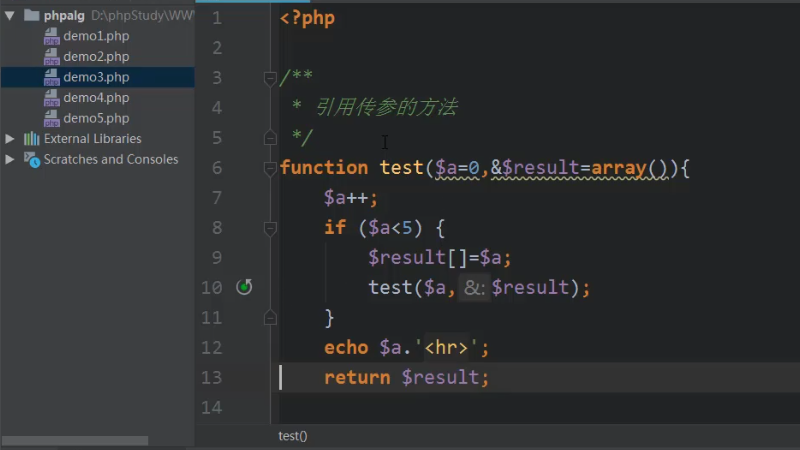
Task: Click the &$result=array() parameter
Action: tap(580, 168)
